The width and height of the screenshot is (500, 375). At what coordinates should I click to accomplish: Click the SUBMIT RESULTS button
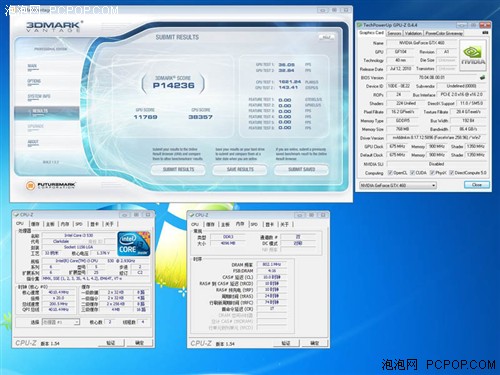[178, 170]
